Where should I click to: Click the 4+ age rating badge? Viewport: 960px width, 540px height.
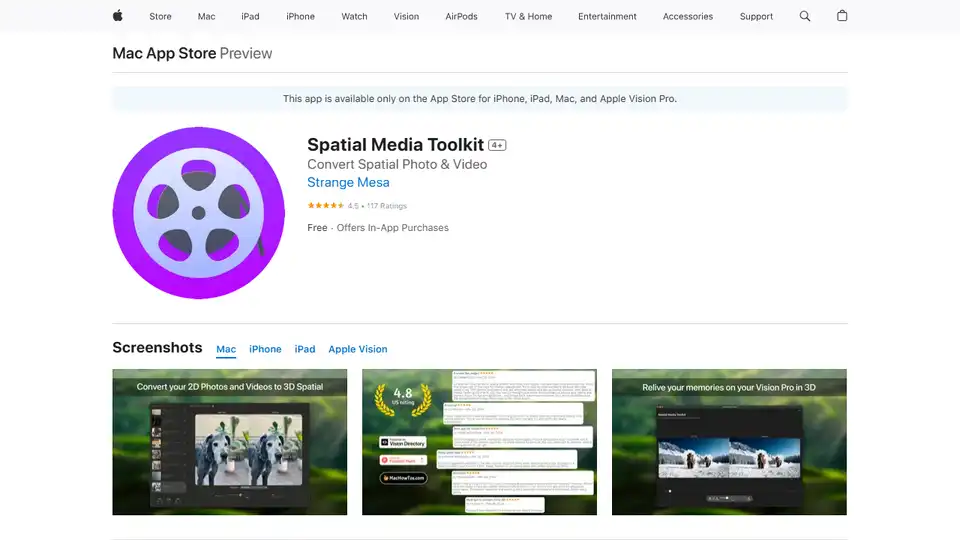tap(497, 145)
